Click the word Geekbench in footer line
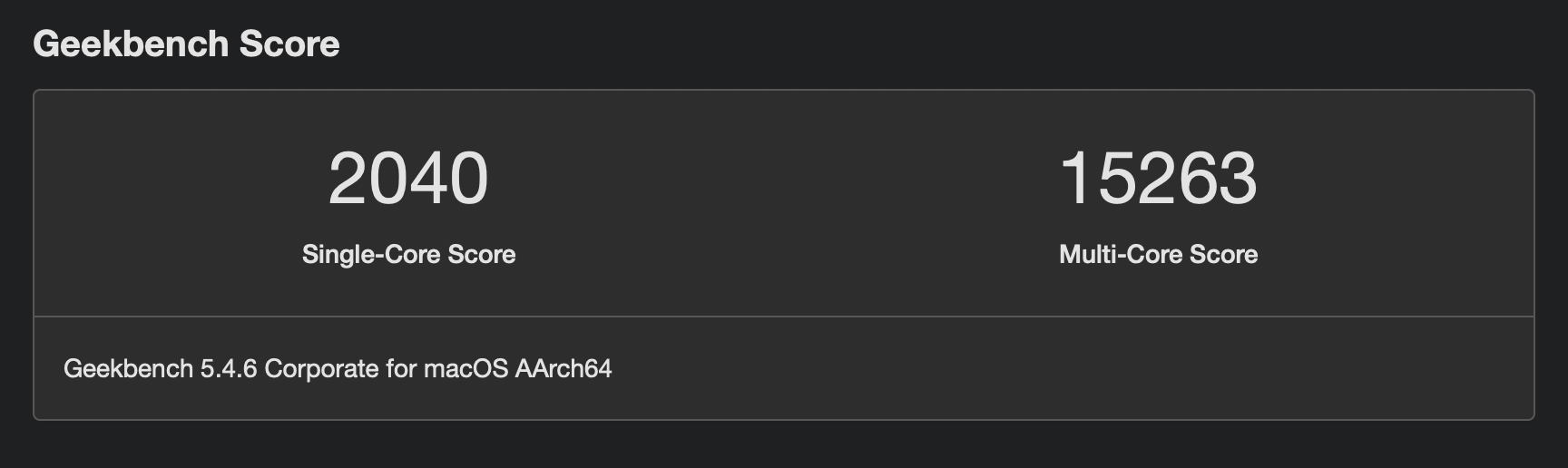Image resolution: width=1568 pixels, height=468 pixels. click(x=128, y=368)
